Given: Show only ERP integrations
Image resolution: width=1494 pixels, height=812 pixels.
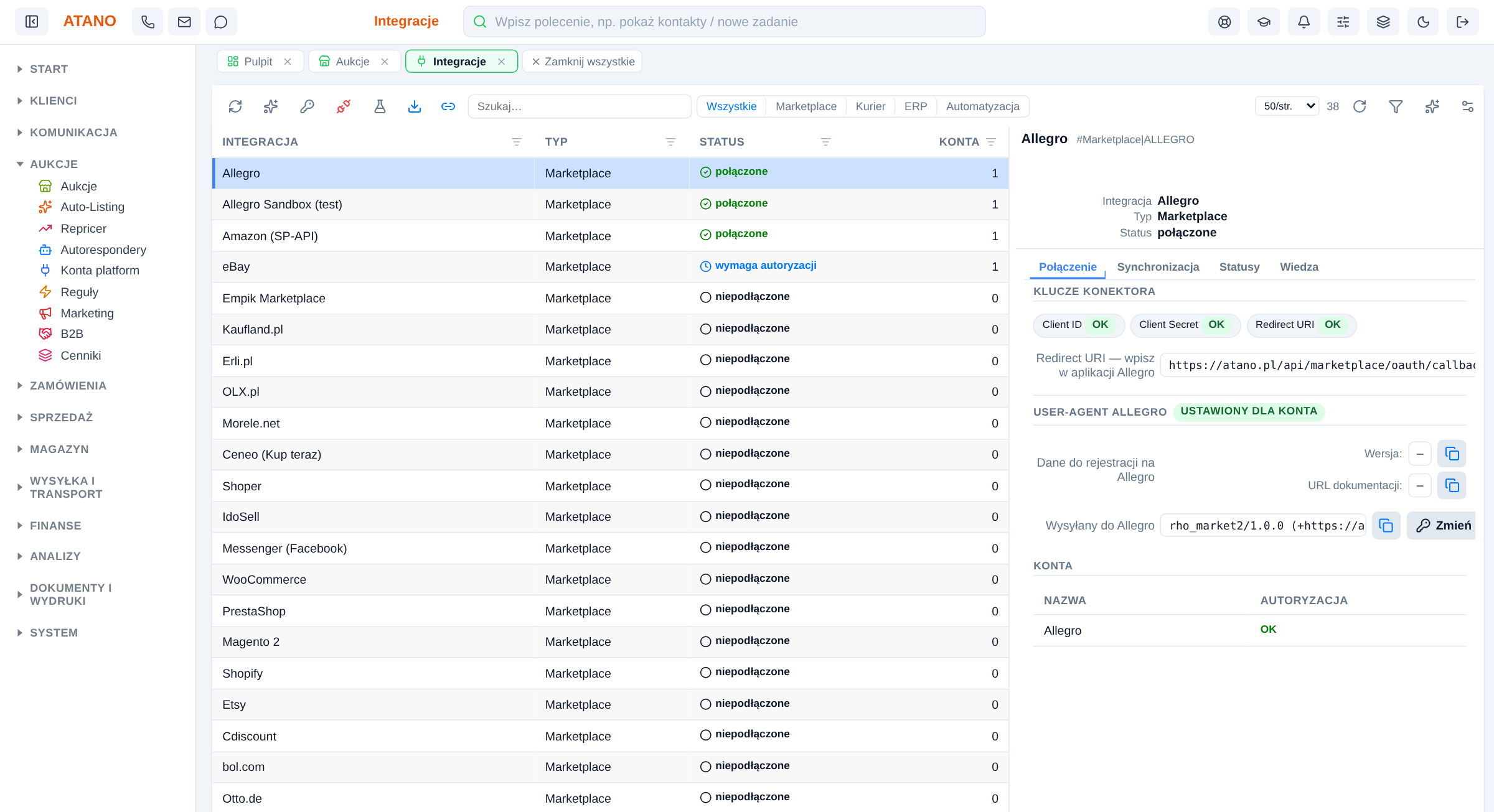Looking at the screenshot, I should [x=916, y=106].
